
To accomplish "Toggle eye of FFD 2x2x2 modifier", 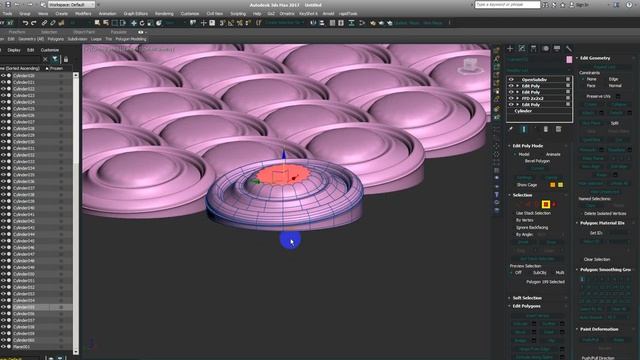I will click(511, 98).
